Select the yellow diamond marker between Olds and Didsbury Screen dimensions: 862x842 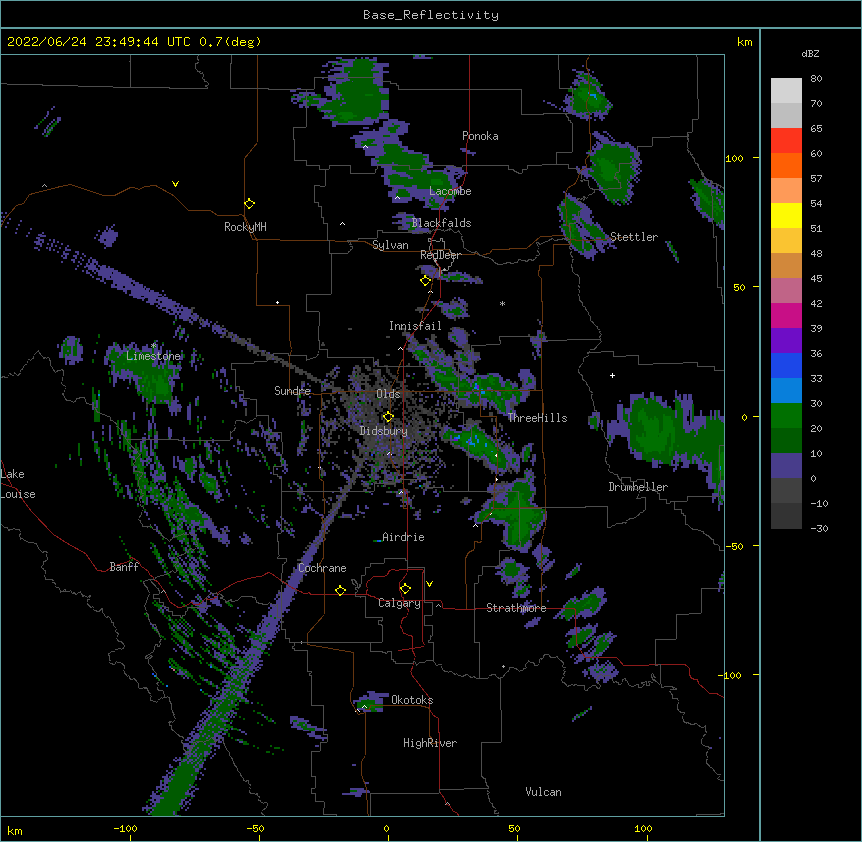pos(388,416)
